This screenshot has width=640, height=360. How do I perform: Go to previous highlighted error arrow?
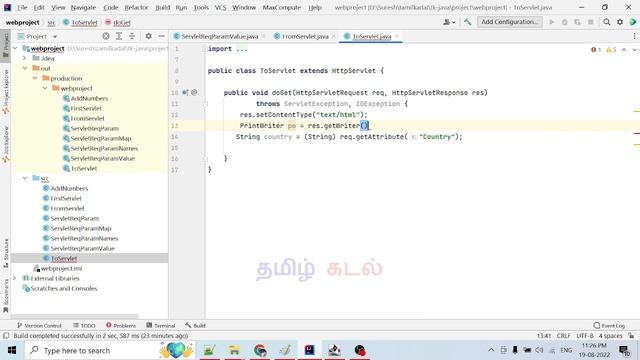point(624,50)
